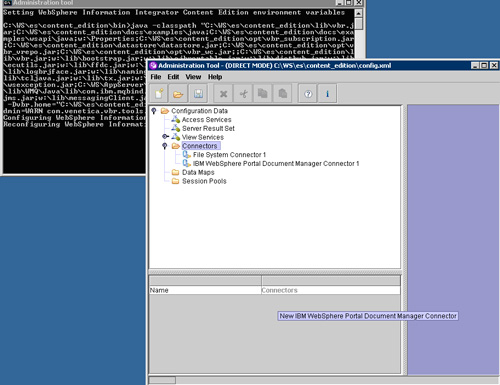Click the Paste toolbar icon

pos(282,94)
